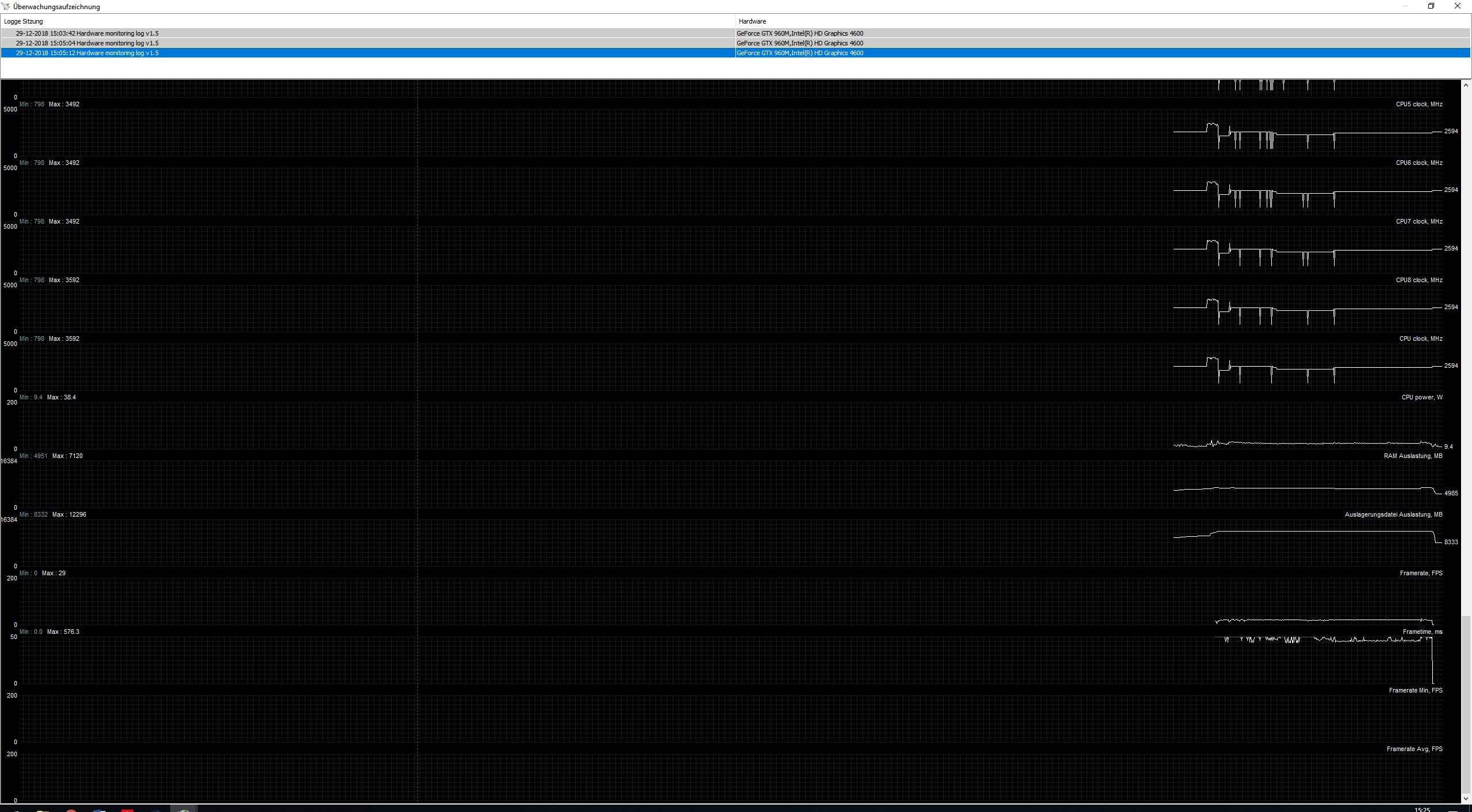Select the 15:03:42 hardware monitoring log session

tap(87, 33)
